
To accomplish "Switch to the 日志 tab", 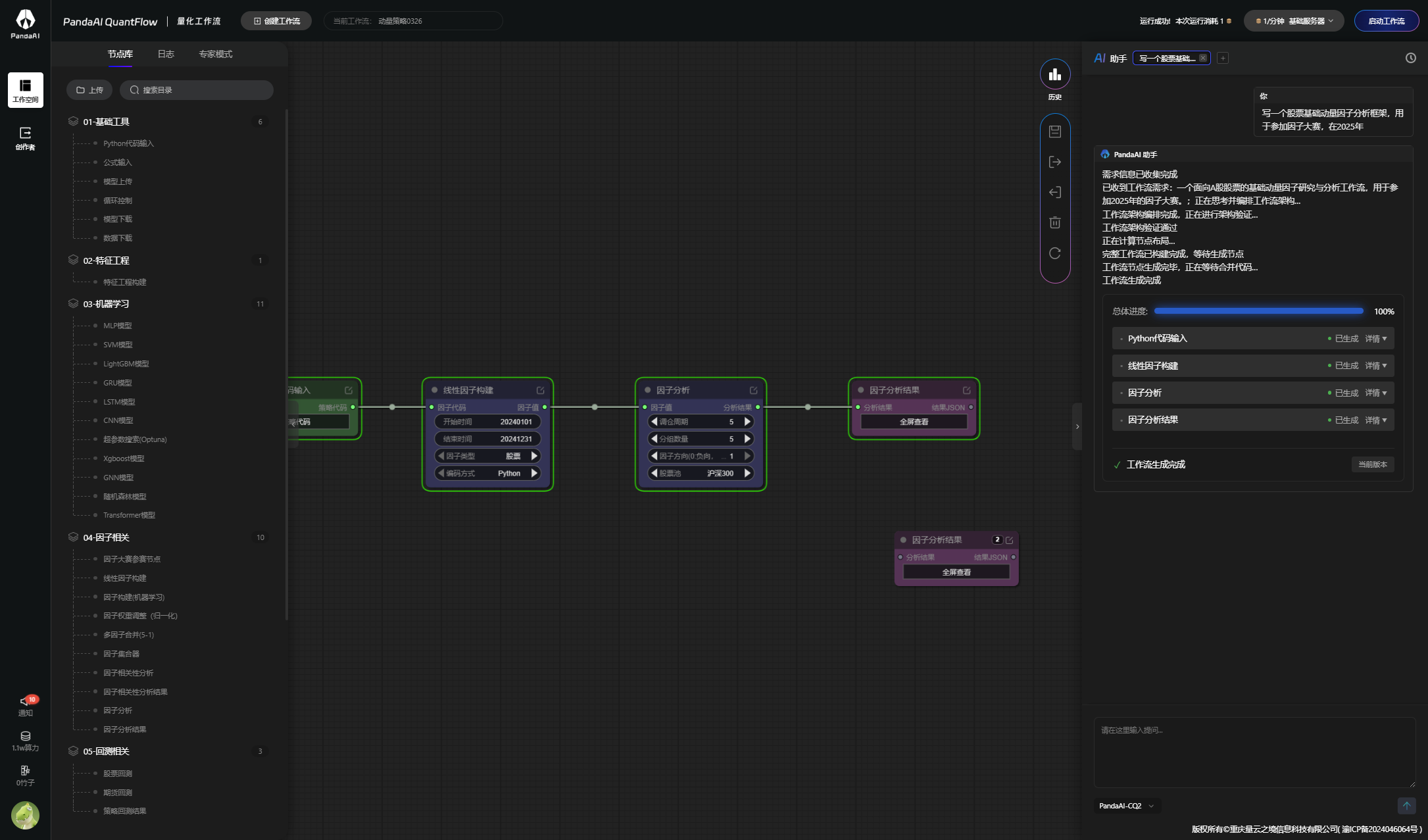I will pyautogui.click(x=166, y=54).
